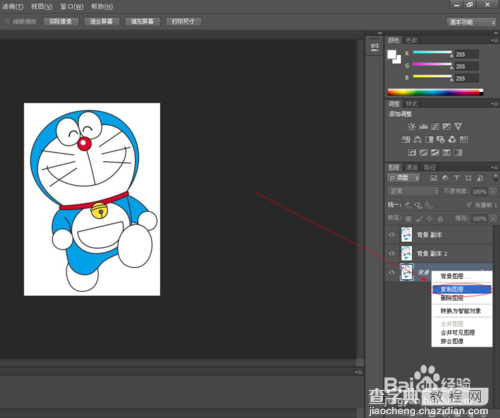Click the unify layer visibility icon
Viewport: 500px width, 418px height.
click(418, 205)
